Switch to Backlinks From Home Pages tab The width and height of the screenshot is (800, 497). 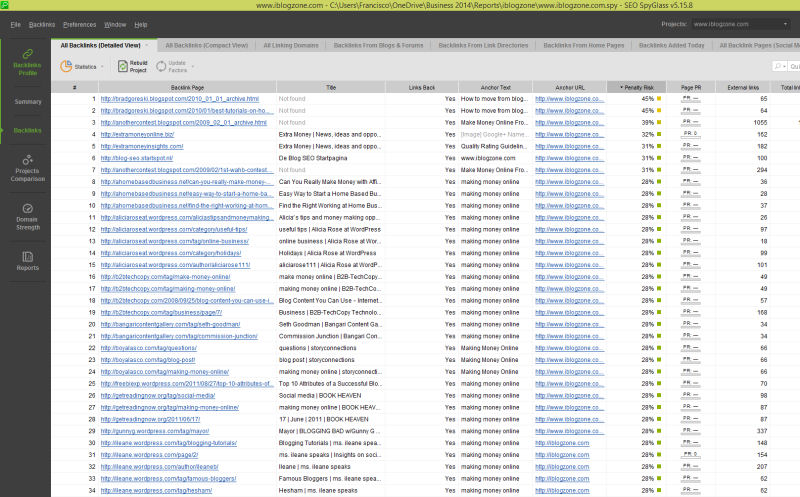tap(584, 45)
